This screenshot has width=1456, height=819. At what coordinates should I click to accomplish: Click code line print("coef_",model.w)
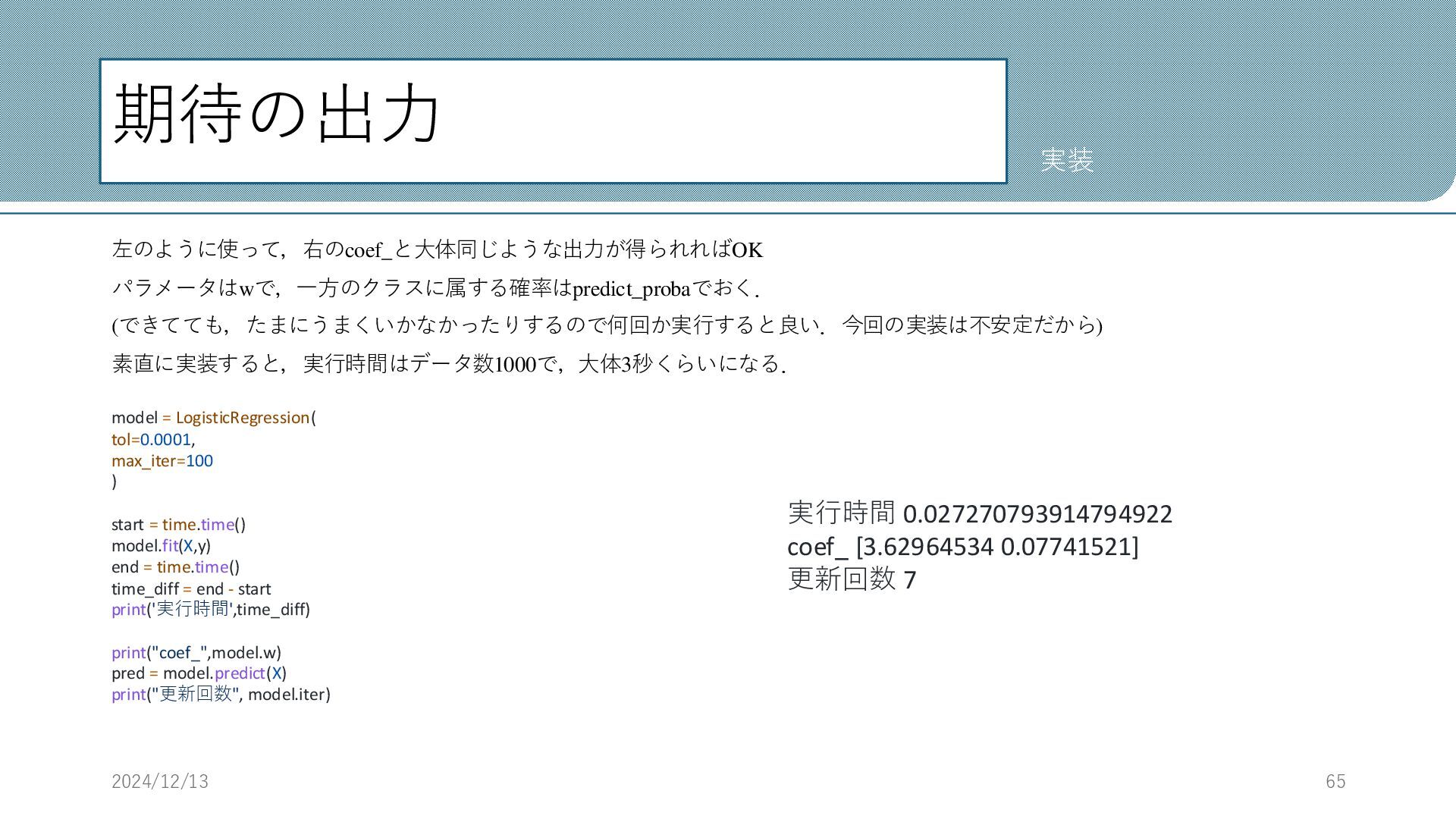click(196, 653)
